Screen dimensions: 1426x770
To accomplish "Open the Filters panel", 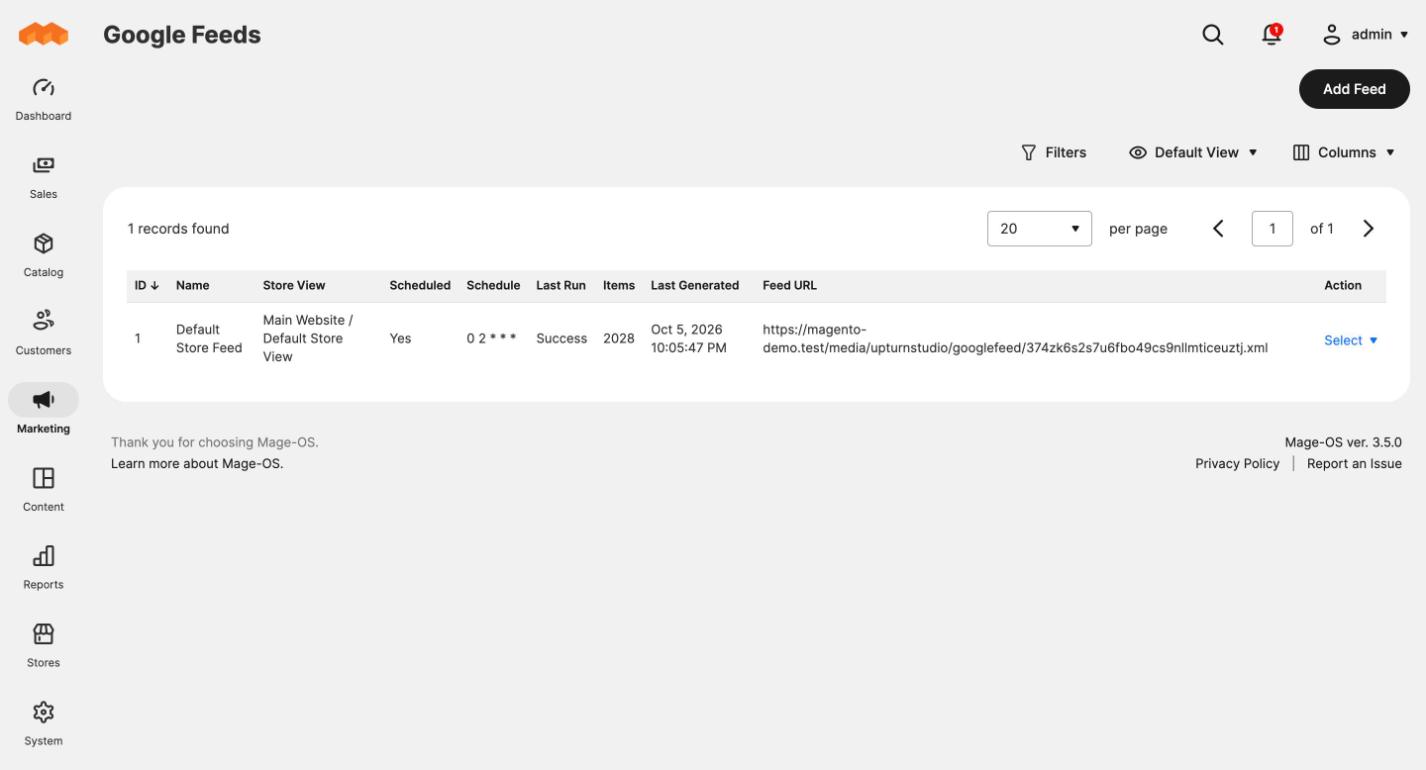I will pyautogui.click(x=1053, y=152).
